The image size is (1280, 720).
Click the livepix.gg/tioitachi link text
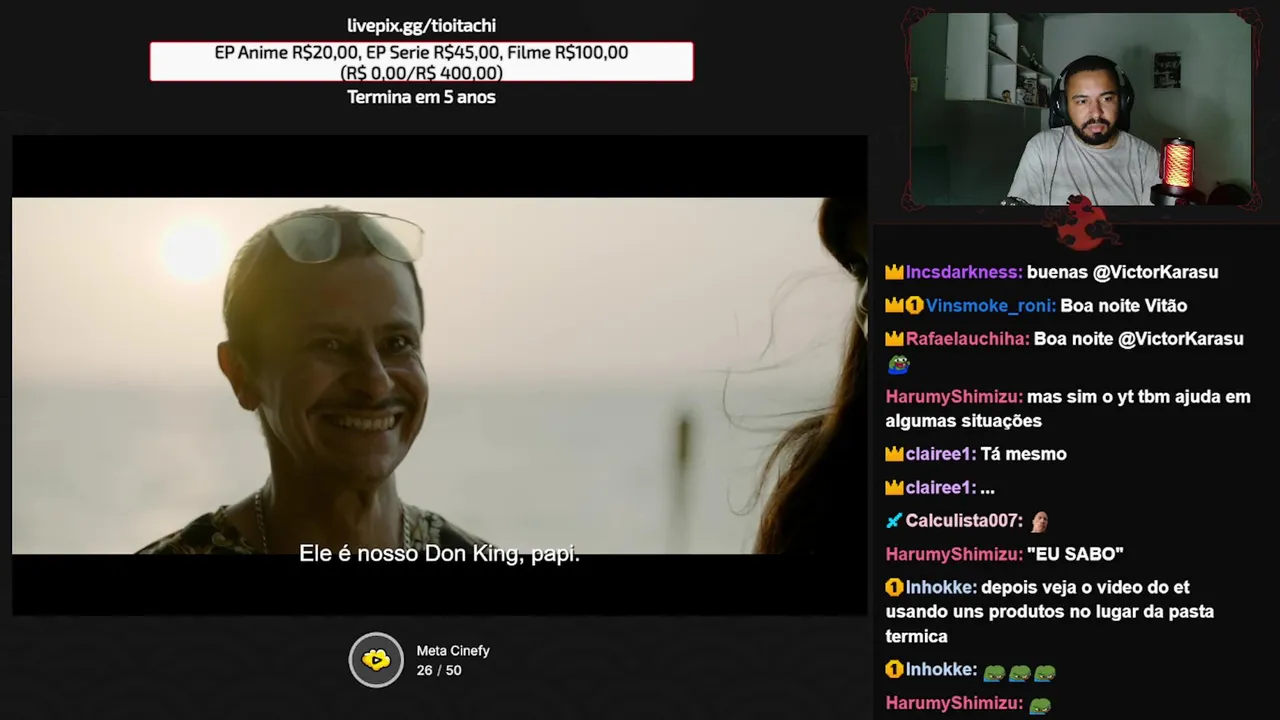pos(421,26)
